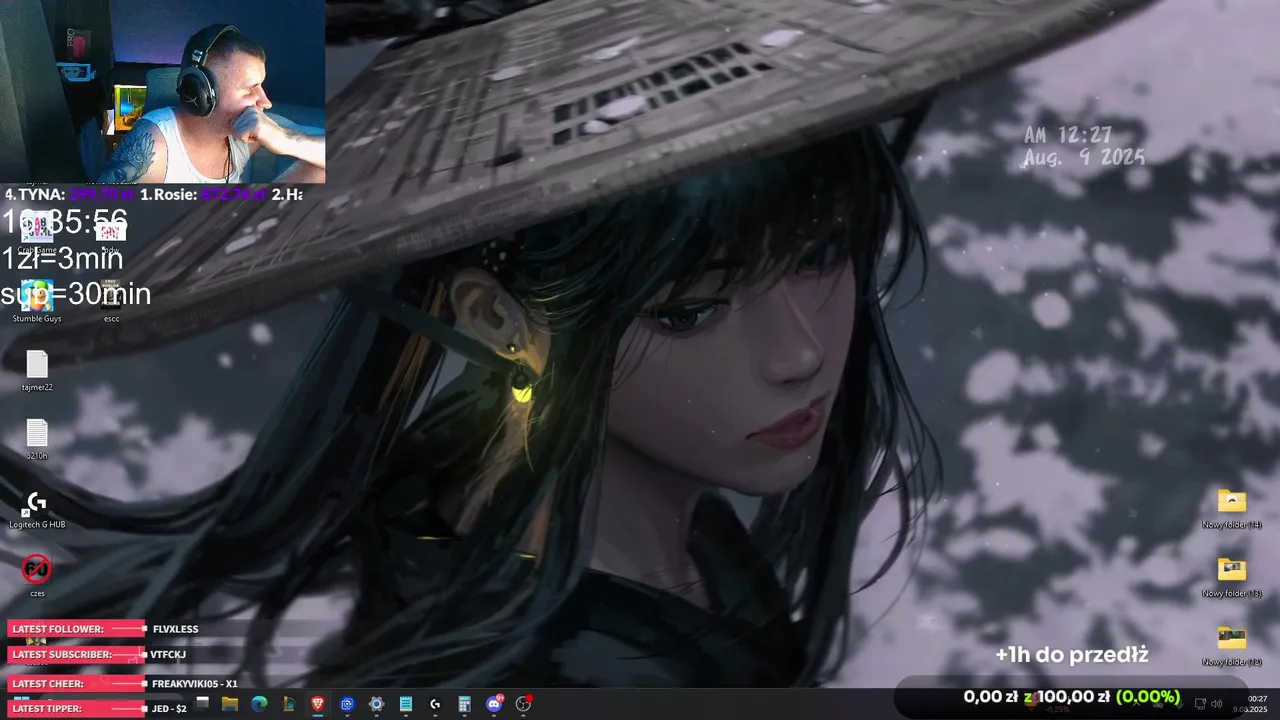Click the 4.TYNA donor ticker entry
Image resolution: width=1280 pixels, height=720 pixels.
coord(70,194)
